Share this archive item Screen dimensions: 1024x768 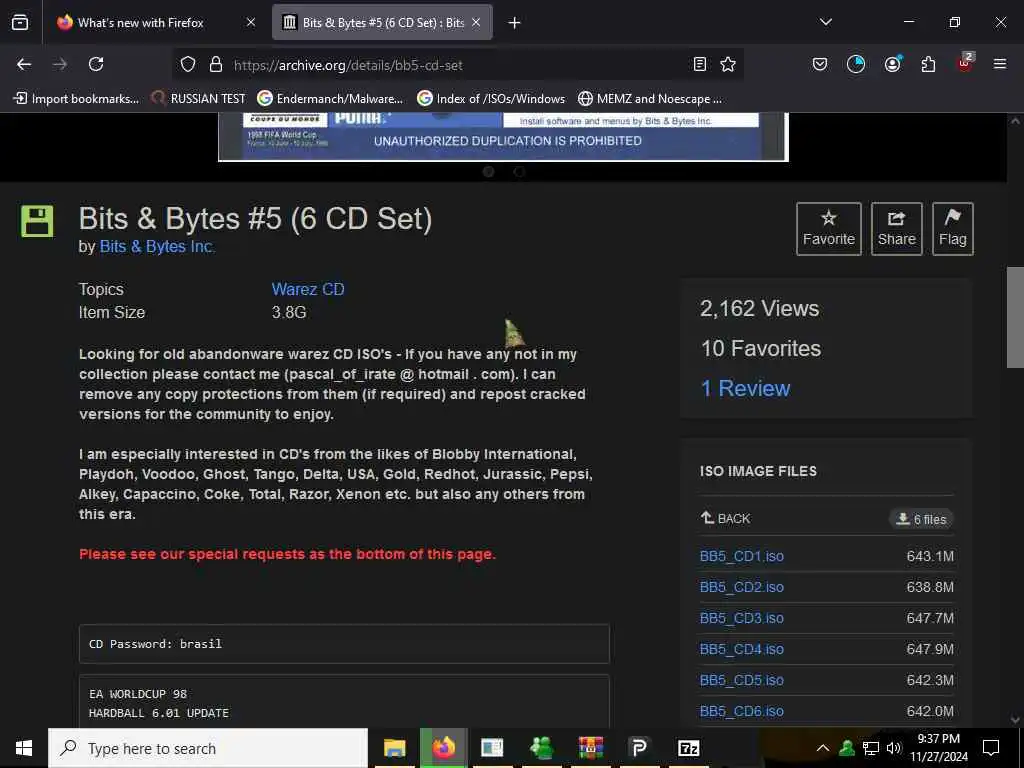(x=897, y=229)
